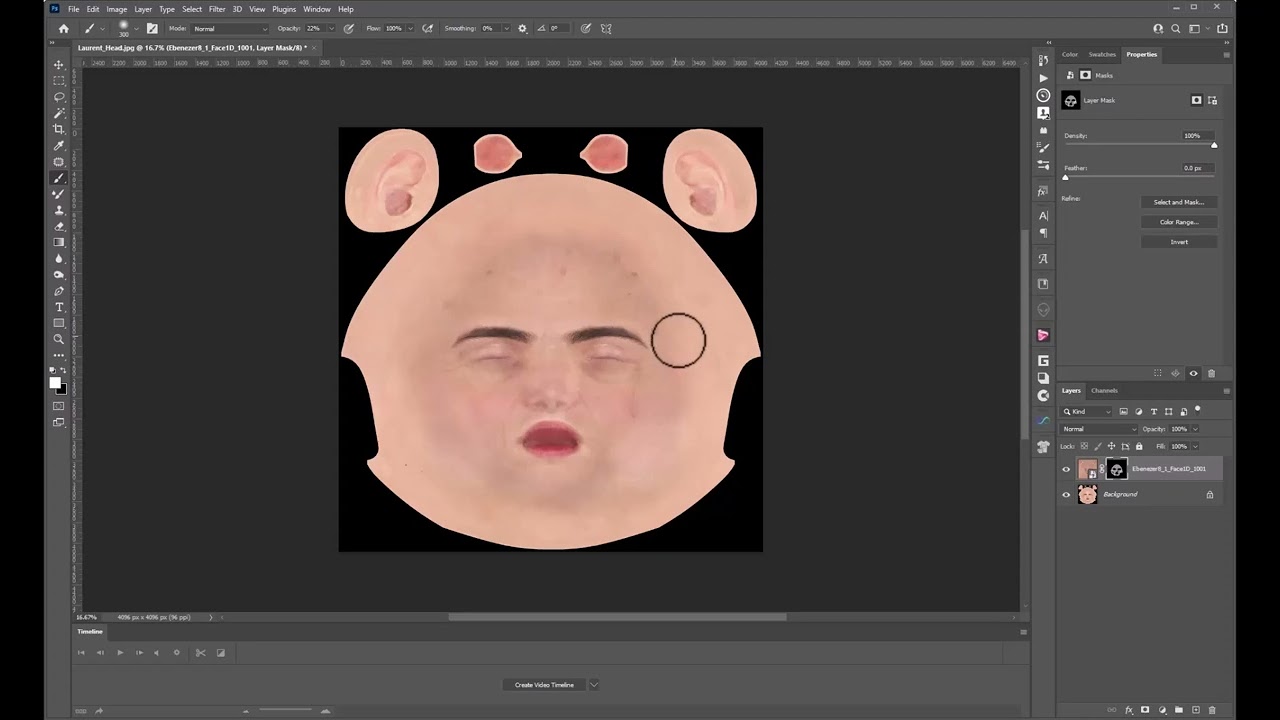This screenshot has height=720, width=1280.
Task: Open layer blend mode Normal dropdown
Action: click(1099, 429)
